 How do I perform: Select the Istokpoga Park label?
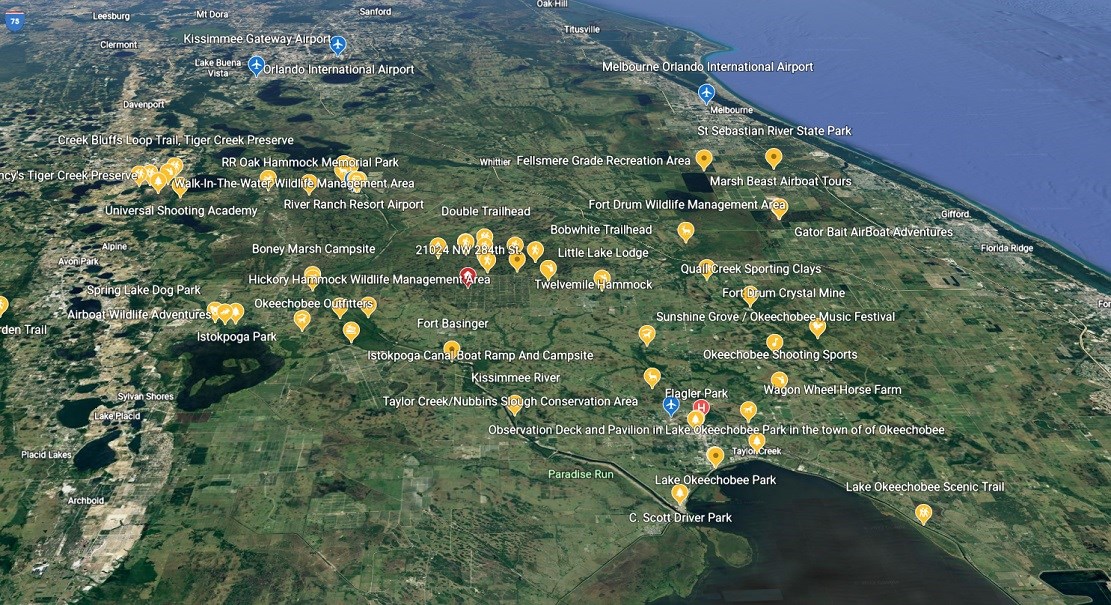(x=237, y=337)
